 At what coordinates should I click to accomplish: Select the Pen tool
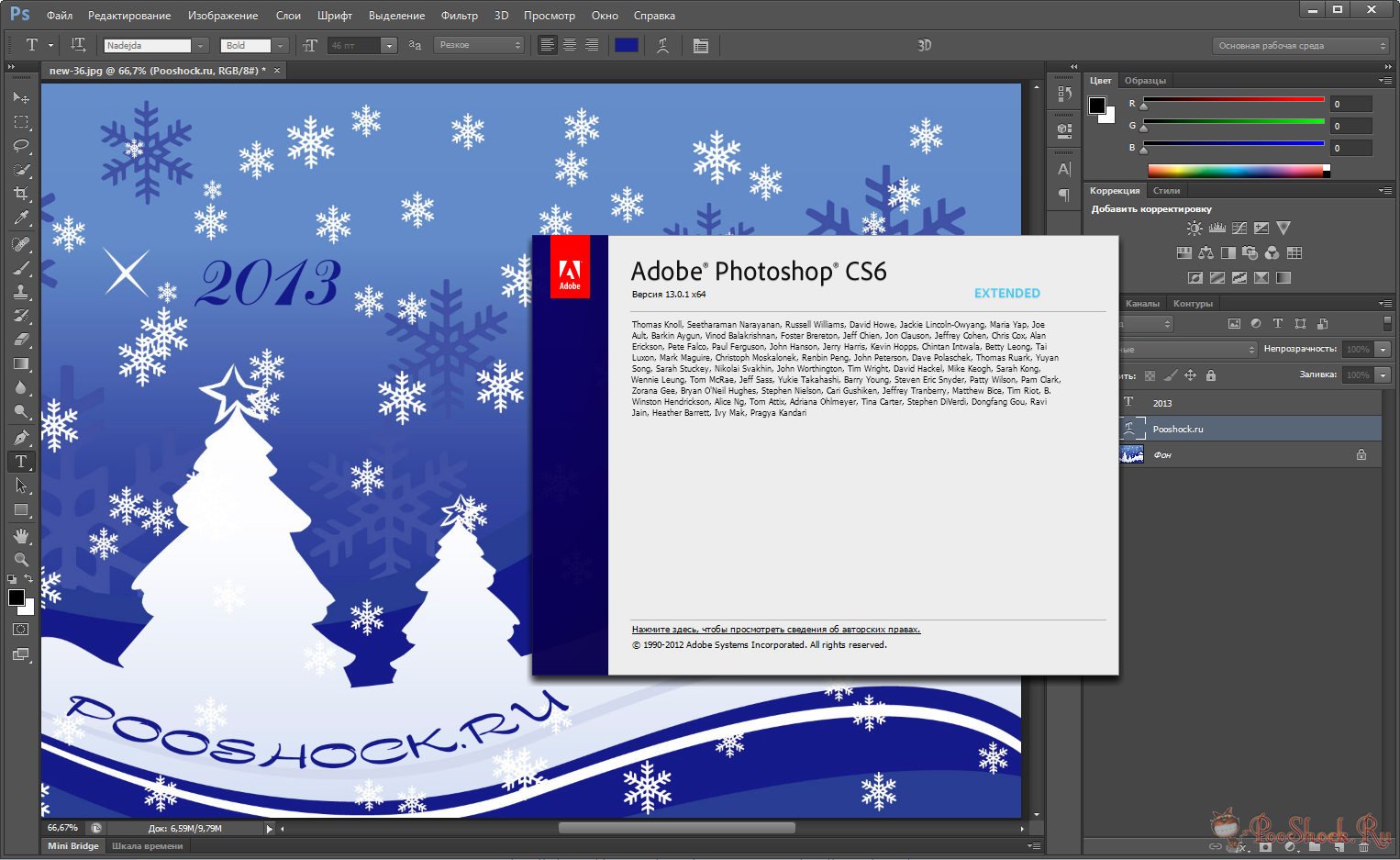click(x=20, y=437)
